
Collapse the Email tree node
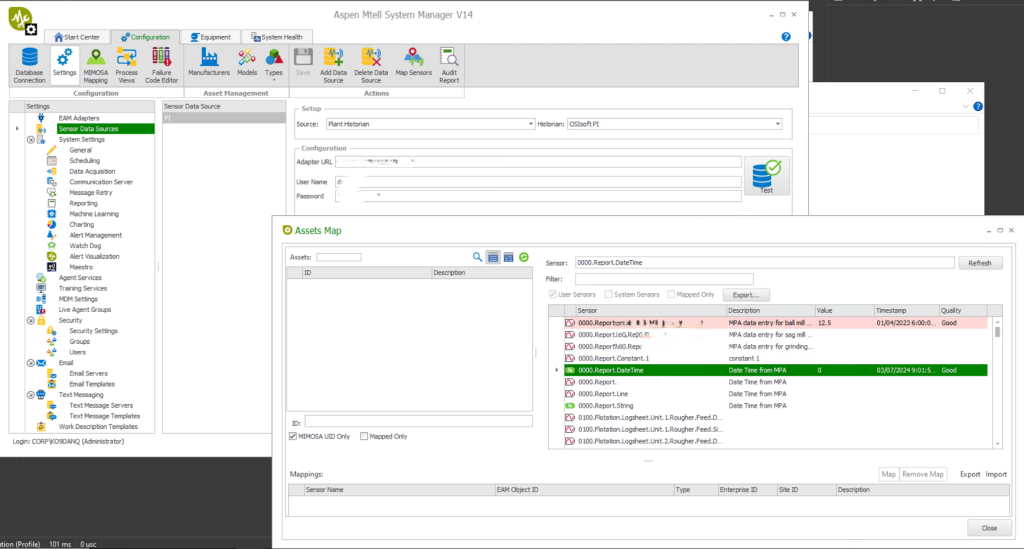click(31, 363)
